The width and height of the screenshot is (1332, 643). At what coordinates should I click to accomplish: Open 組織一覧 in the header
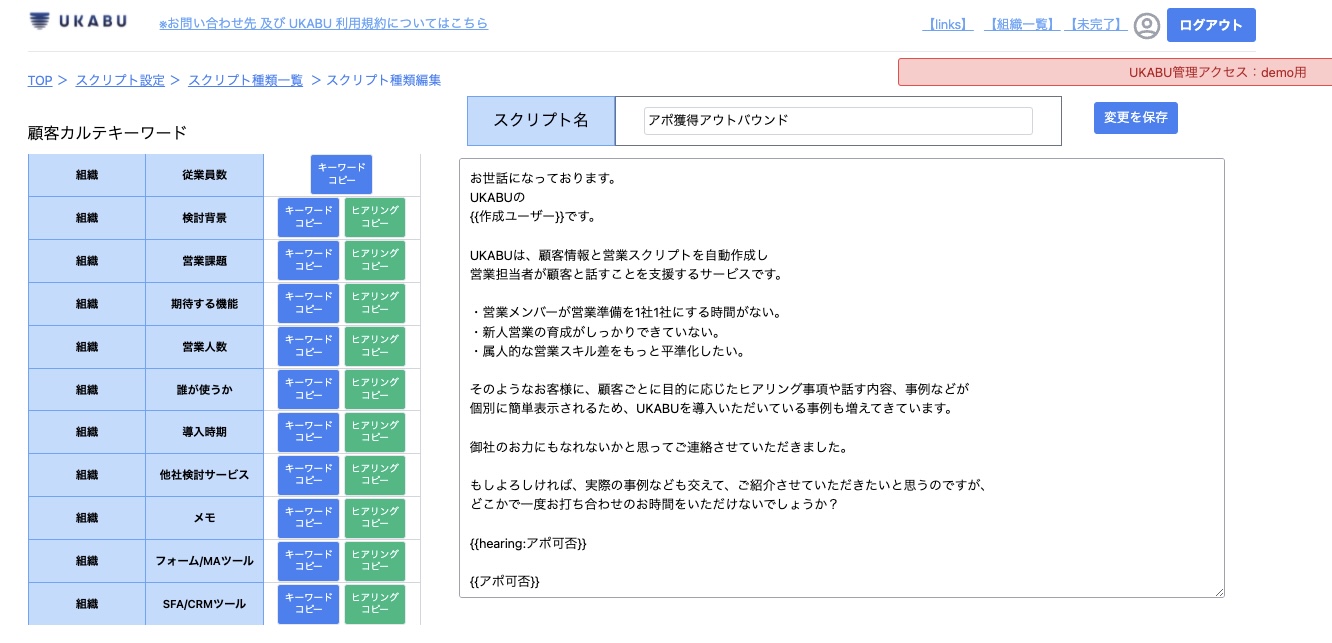click(1021, 24)
